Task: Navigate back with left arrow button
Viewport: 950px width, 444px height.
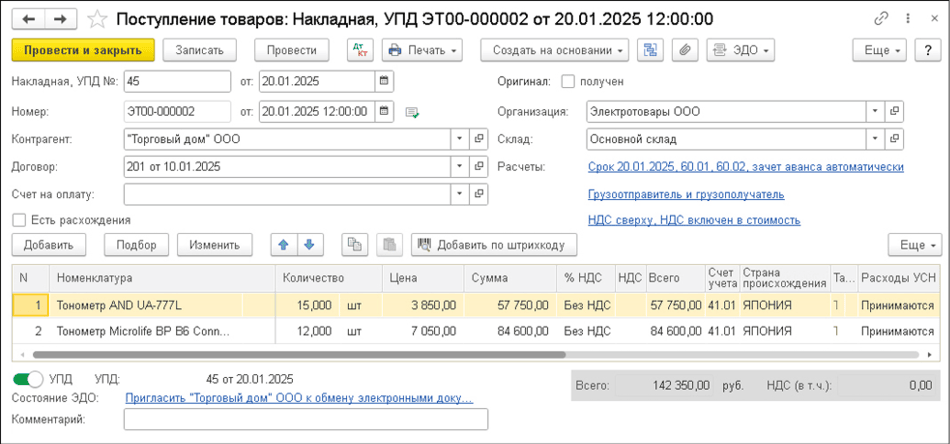Action: [30, 19]
